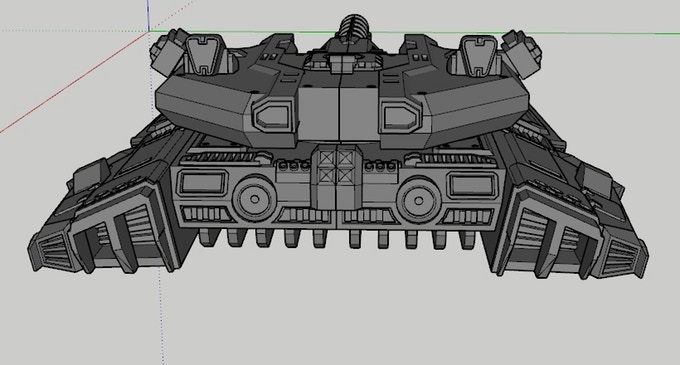The height and width of the screenshot is (365, 680).
Task: Click the left turret front center panel
Action: [x=318, y=115]
